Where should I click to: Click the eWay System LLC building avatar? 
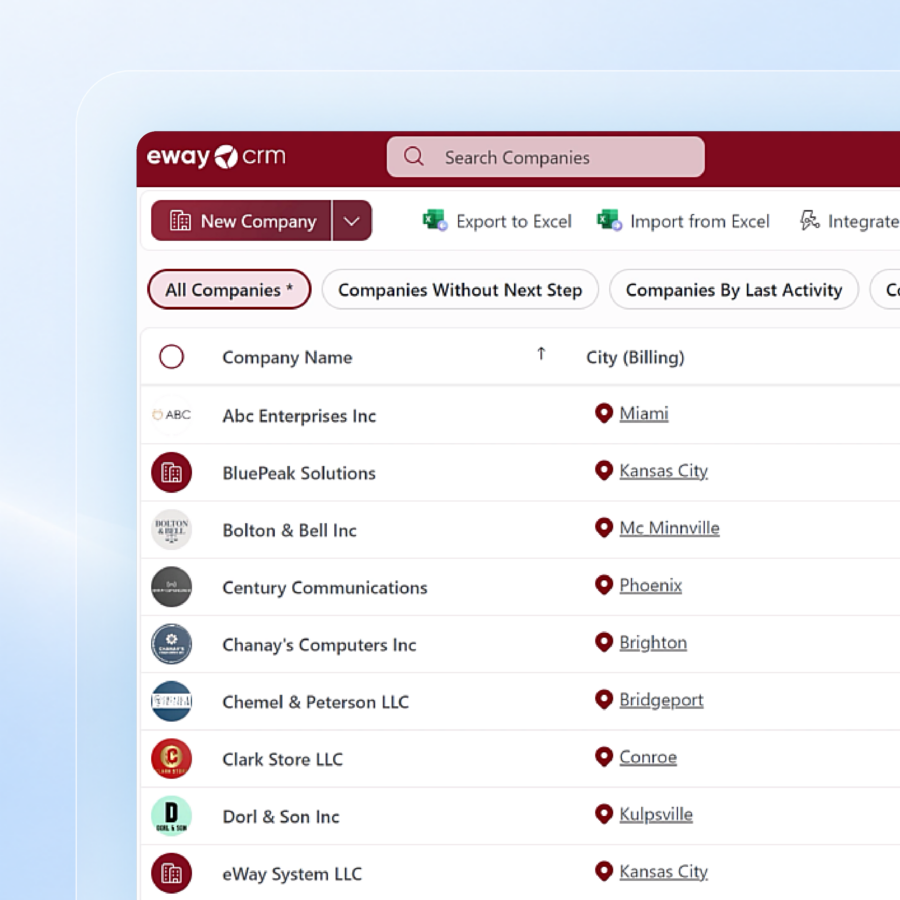(171, 873)
